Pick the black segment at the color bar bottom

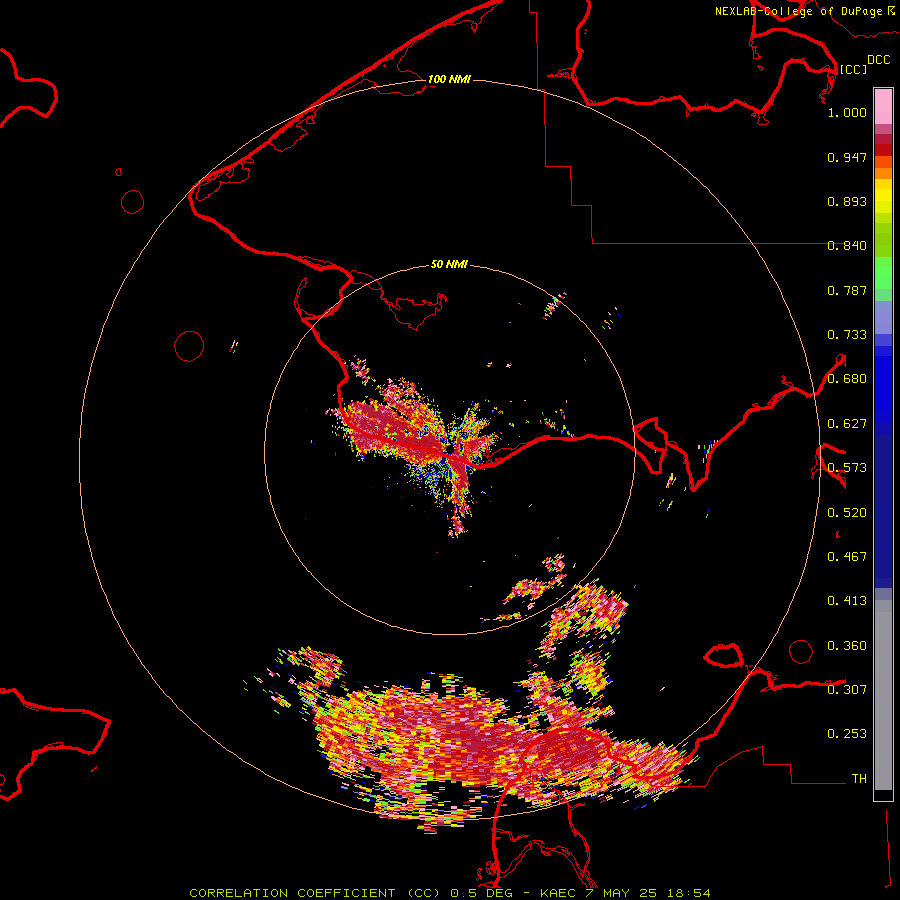883,794
